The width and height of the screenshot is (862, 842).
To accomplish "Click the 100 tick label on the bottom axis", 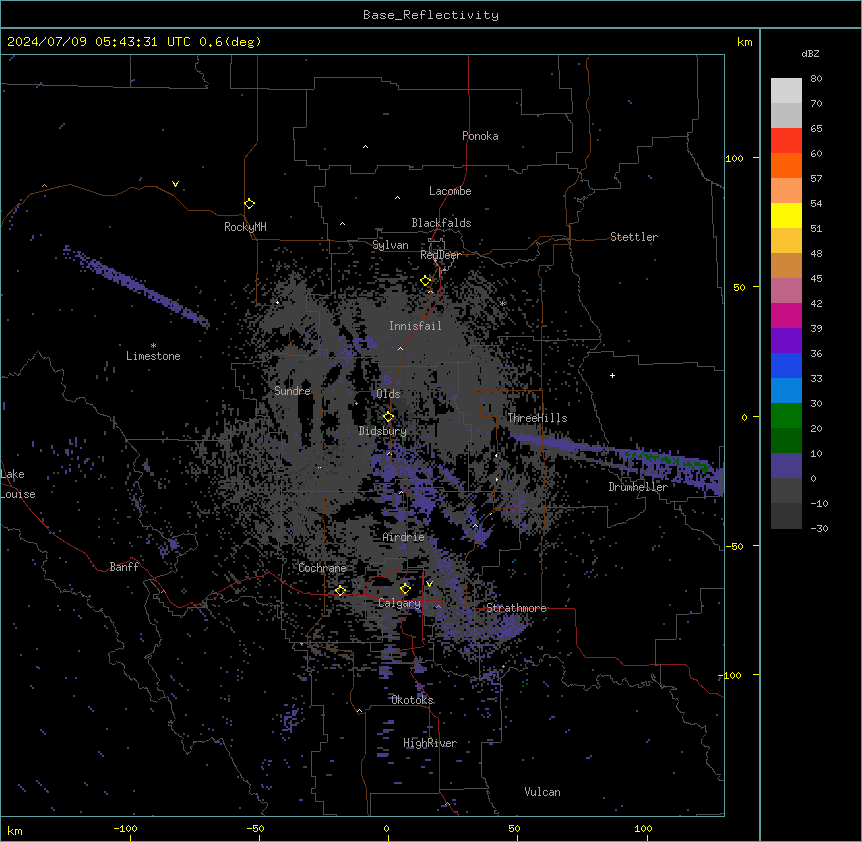I will click(643, 828).
